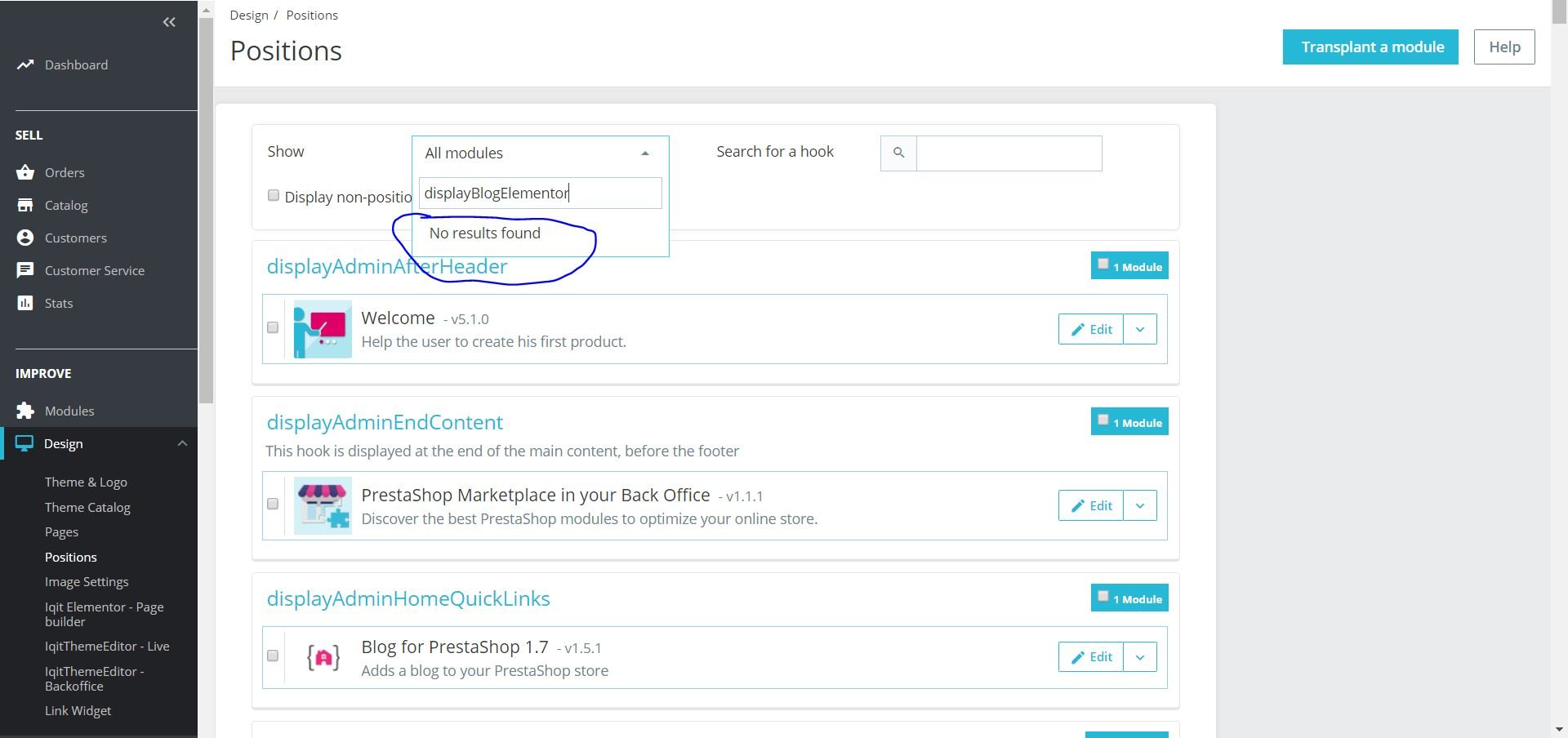Click the Customers person icon

[x=25, y=238]
